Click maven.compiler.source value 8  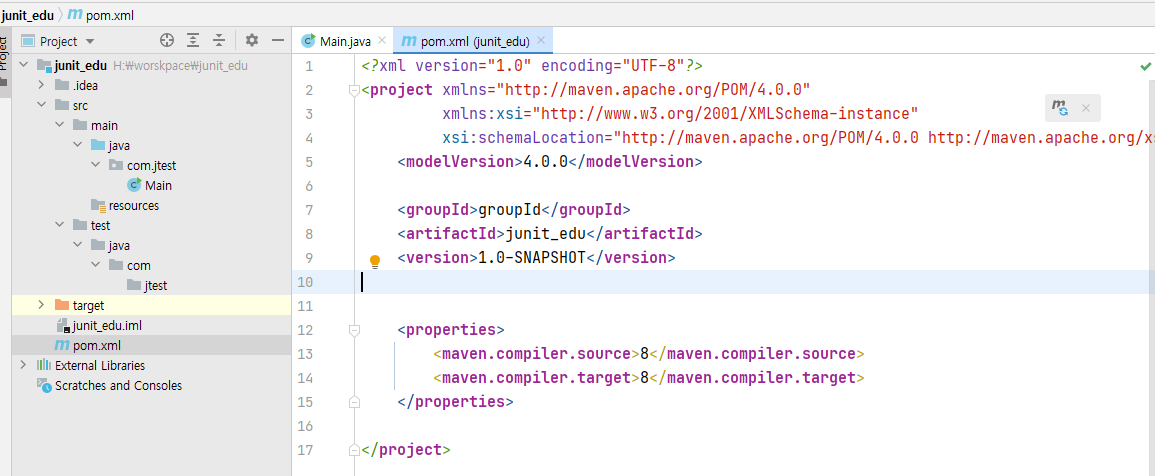click(x=644, y=354)
